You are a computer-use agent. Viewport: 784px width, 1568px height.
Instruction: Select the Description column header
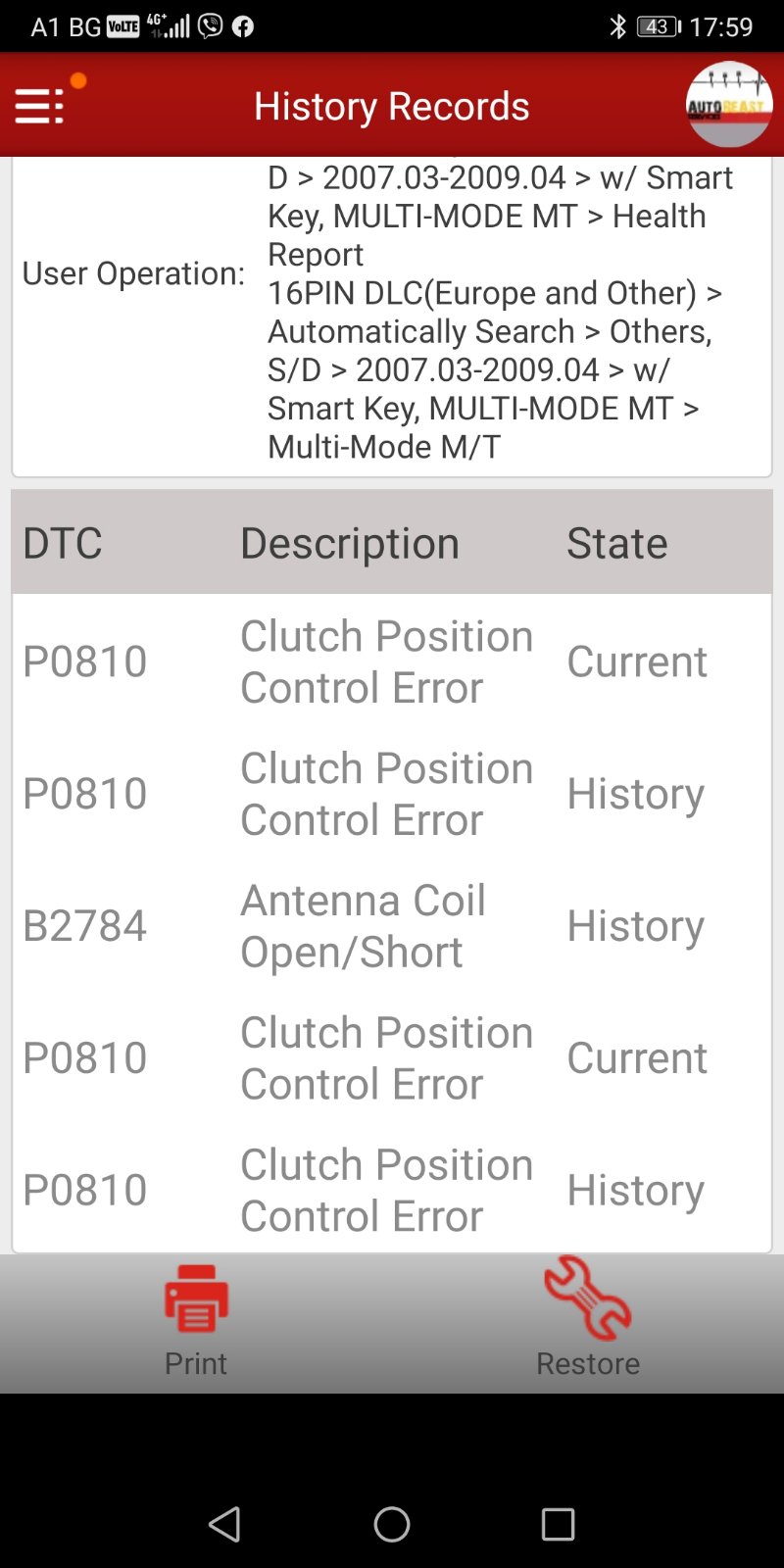click(350, 543)
